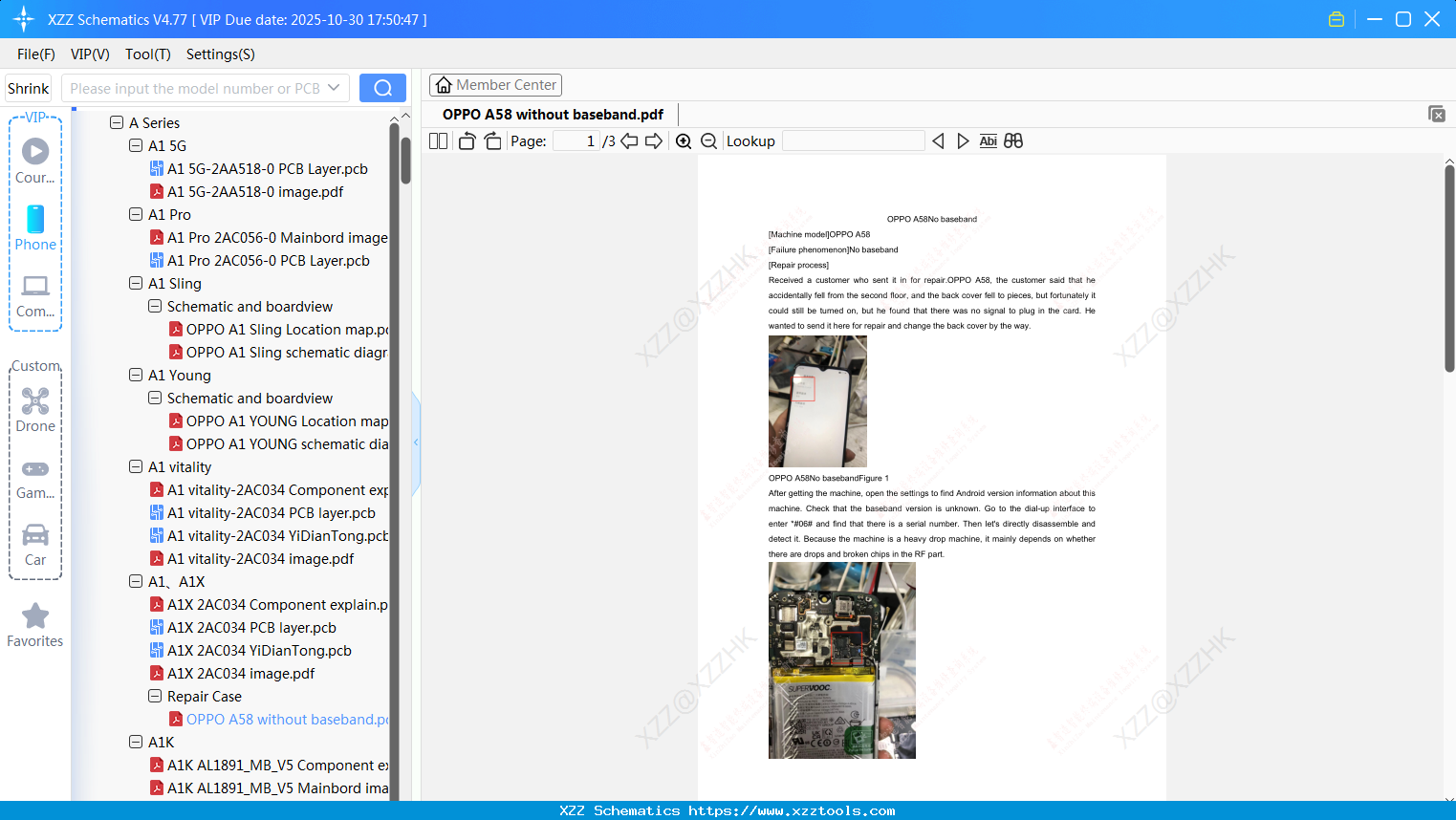Open the File(F) menu

pyautogui.click(x=36, y=54)
